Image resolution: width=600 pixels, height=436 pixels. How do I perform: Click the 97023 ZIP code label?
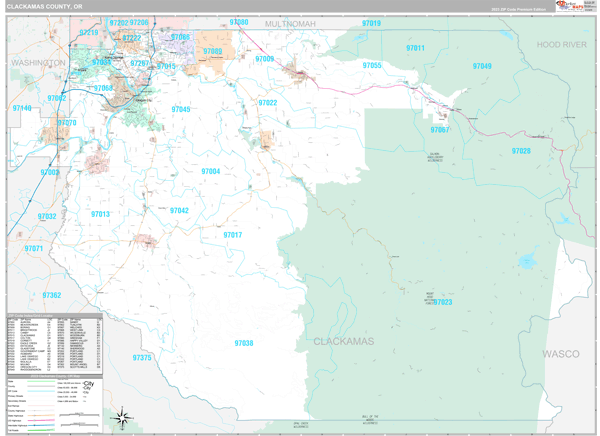click(442, 302)
